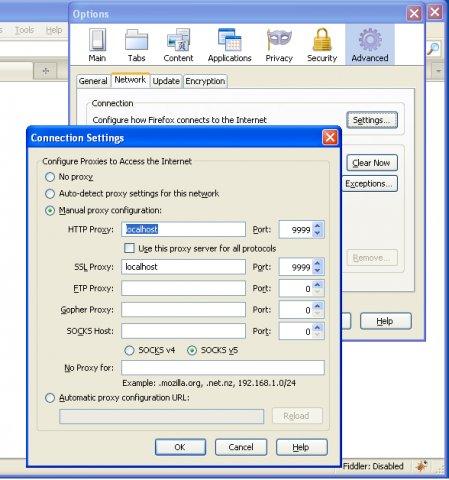Screen dimensions: 449x480
Task: Increase FTP Proxy port with up arrow
Action: tap(318, 284)
